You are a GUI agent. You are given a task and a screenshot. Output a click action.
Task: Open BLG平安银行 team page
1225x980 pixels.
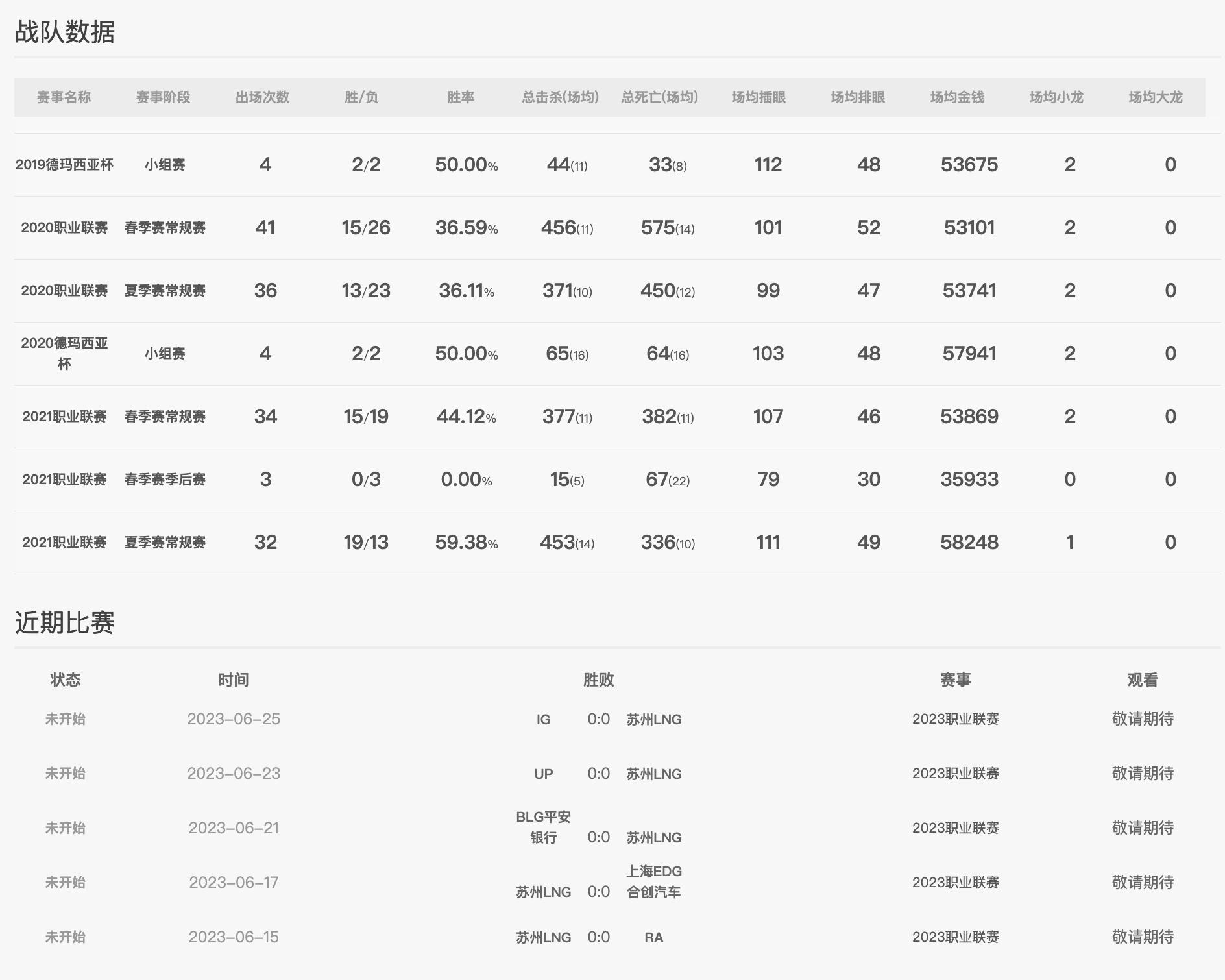(x=544, y=827)
